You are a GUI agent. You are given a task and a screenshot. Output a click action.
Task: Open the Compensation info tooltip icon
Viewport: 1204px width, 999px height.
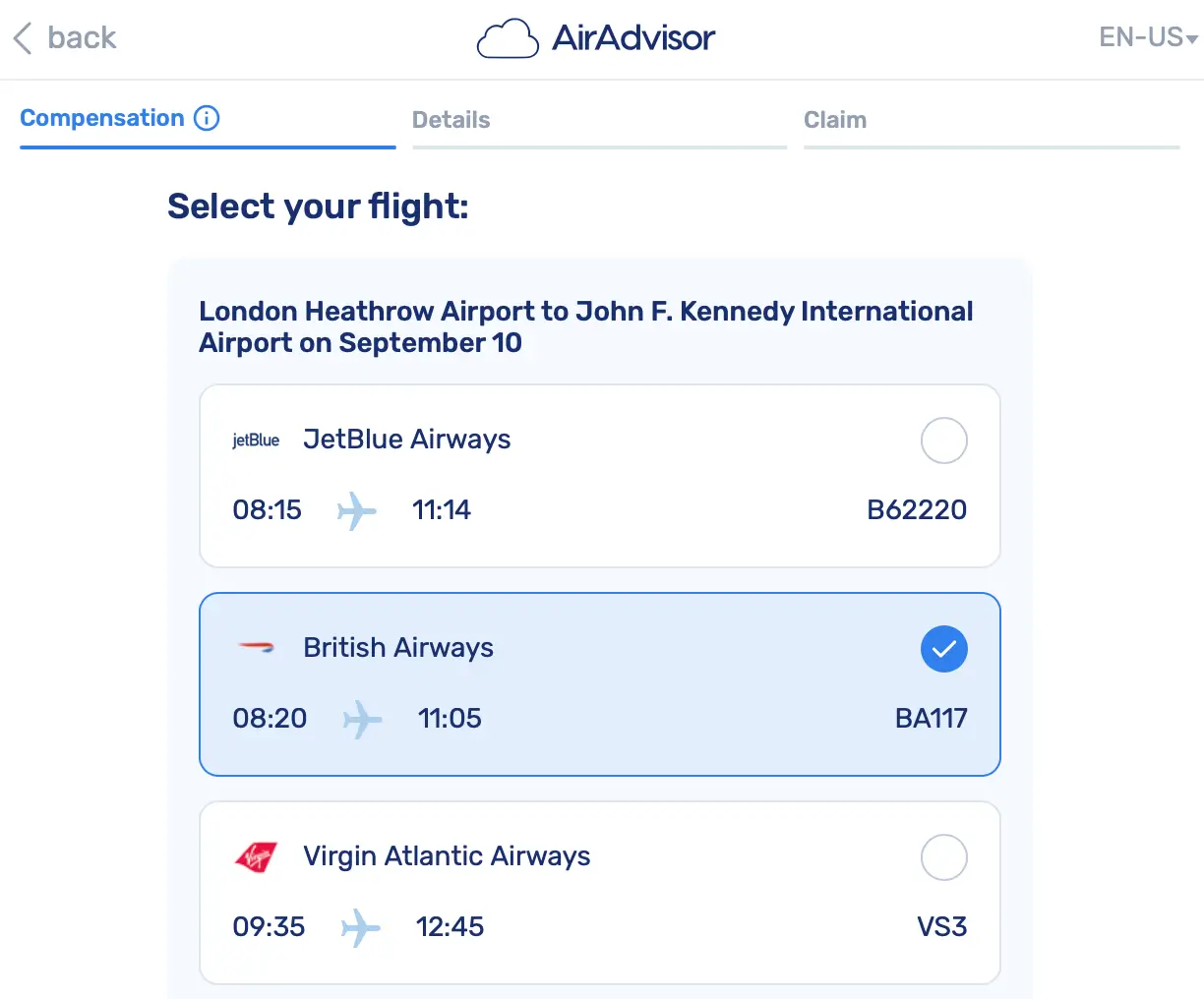tap(208, 118)
